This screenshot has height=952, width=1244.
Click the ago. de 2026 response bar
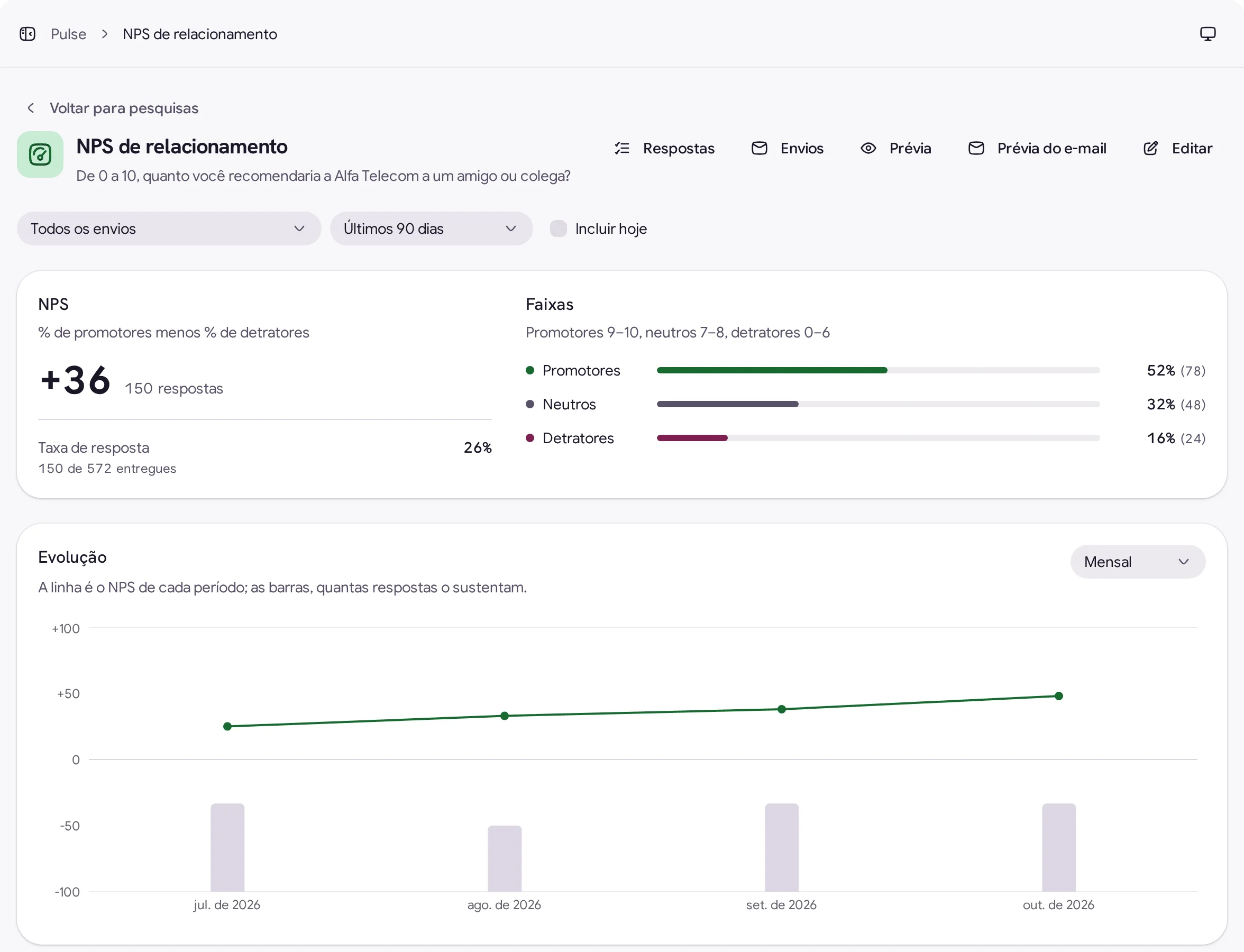(505, 858)
